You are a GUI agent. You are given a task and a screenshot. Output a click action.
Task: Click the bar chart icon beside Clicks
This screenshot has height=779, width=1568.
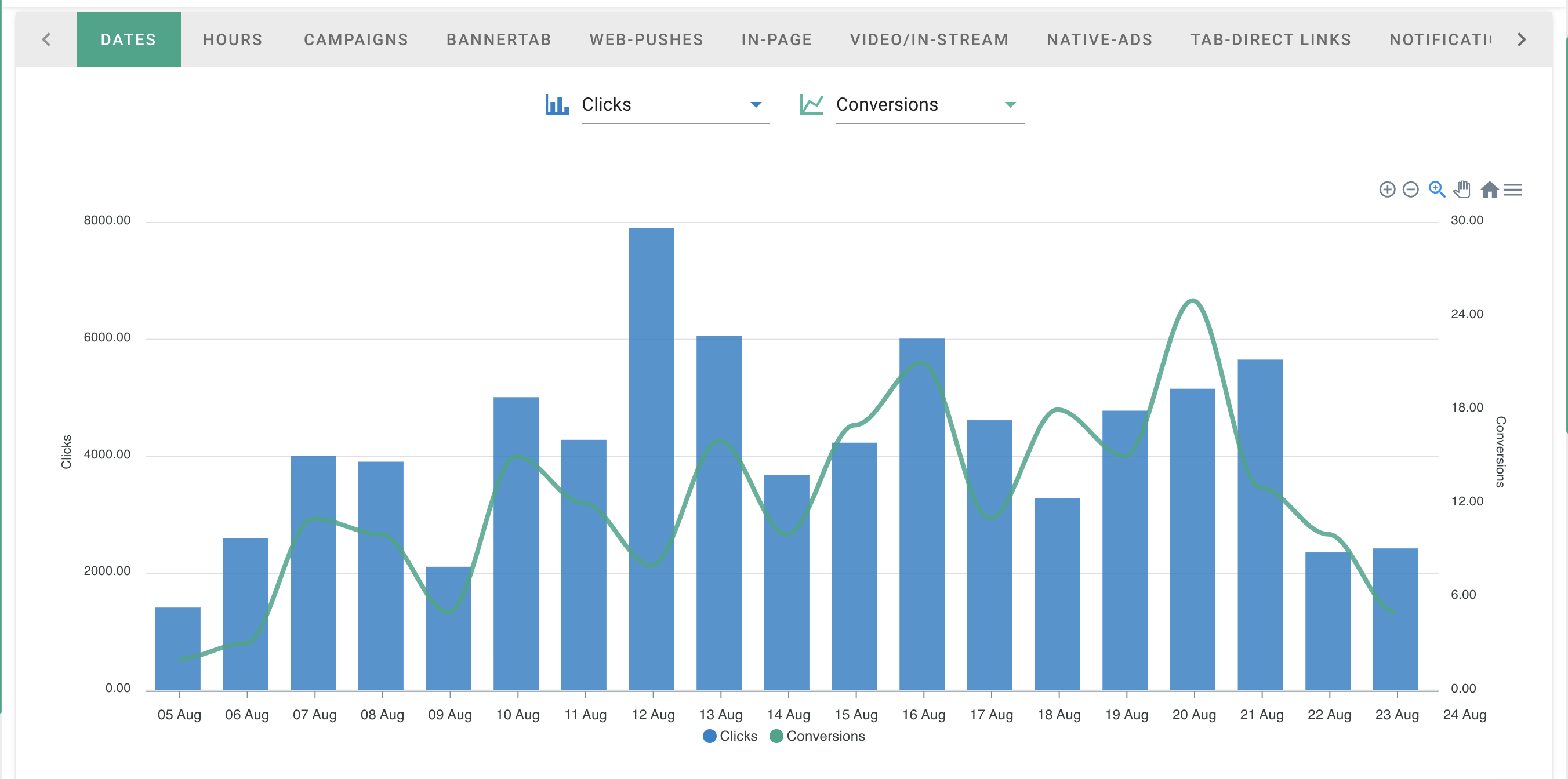click(556, 105)
